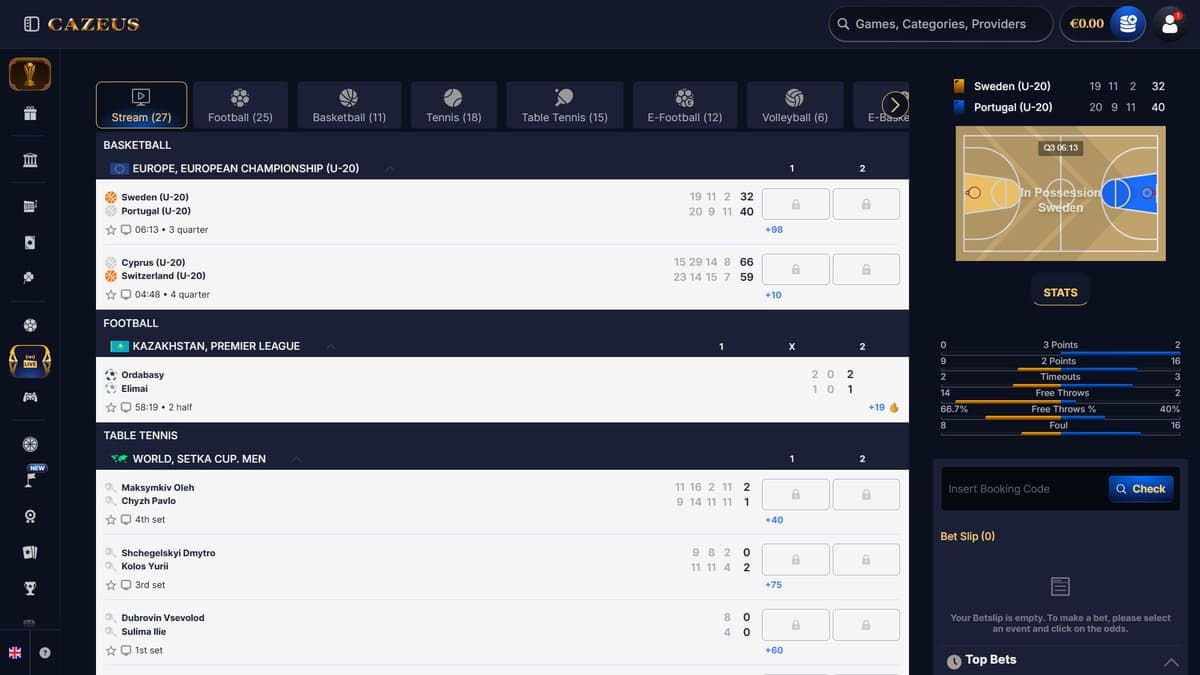The height and width of the screenshot is (675, 1200).
Task: Open the medal ribbon sidebar icon
Action: [30, 516]
